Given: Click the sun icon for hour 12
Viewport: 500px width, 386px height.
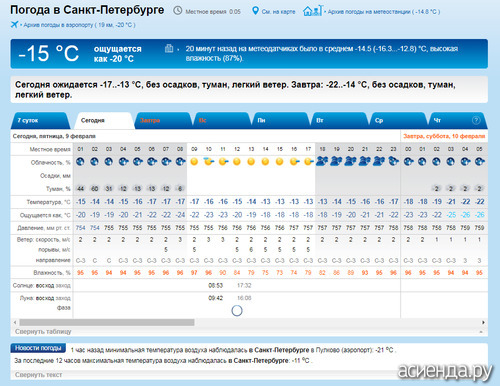Looking at the screenshot, I should [237, 162].
